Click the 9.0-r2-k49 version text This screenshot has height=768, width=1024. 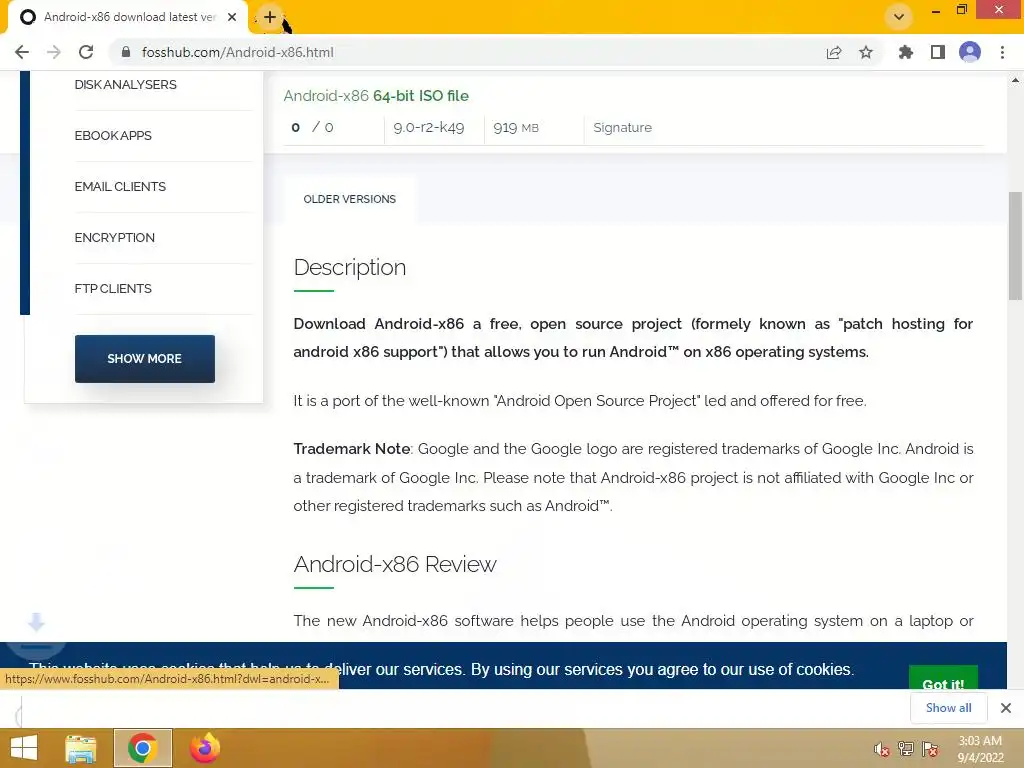[x=429, y=127]
